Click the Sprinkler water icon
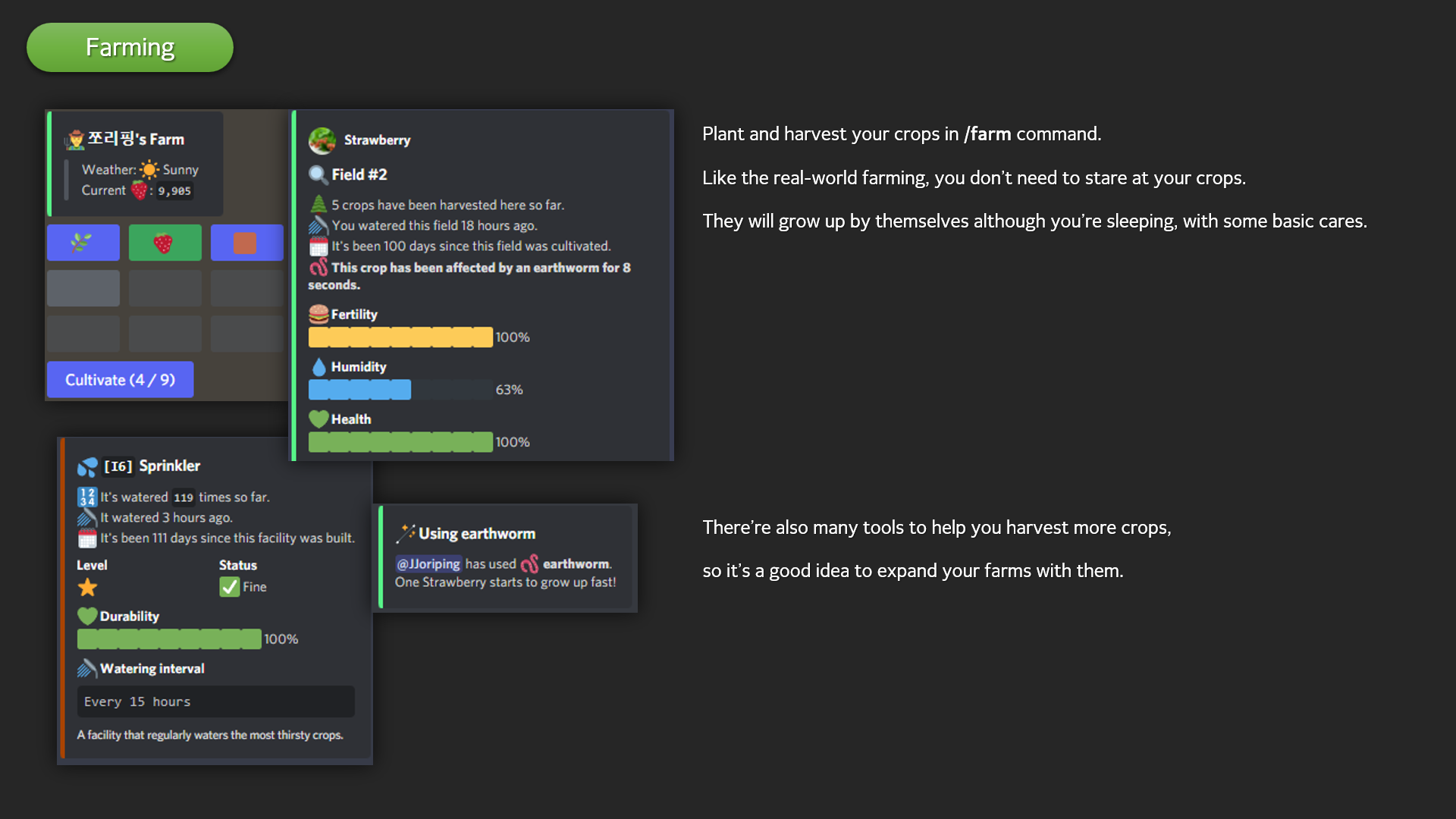Viewport: 1456px width, 819px height. click(87, 466)
